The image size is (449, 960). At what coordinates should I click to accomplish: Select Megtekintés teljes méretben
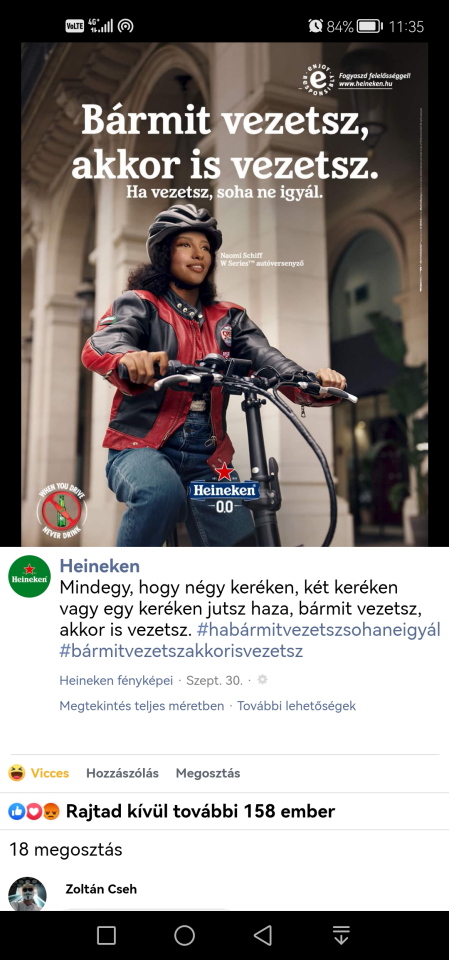point(141,706)
